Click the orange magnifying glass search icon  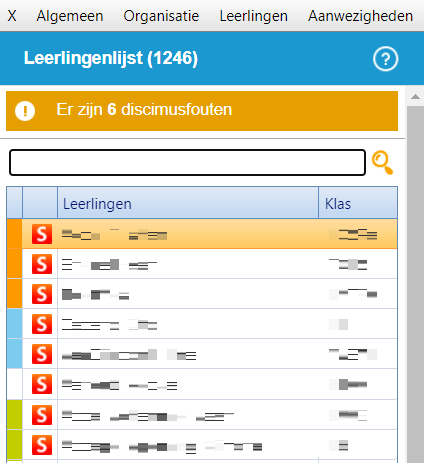coord(383,162)
